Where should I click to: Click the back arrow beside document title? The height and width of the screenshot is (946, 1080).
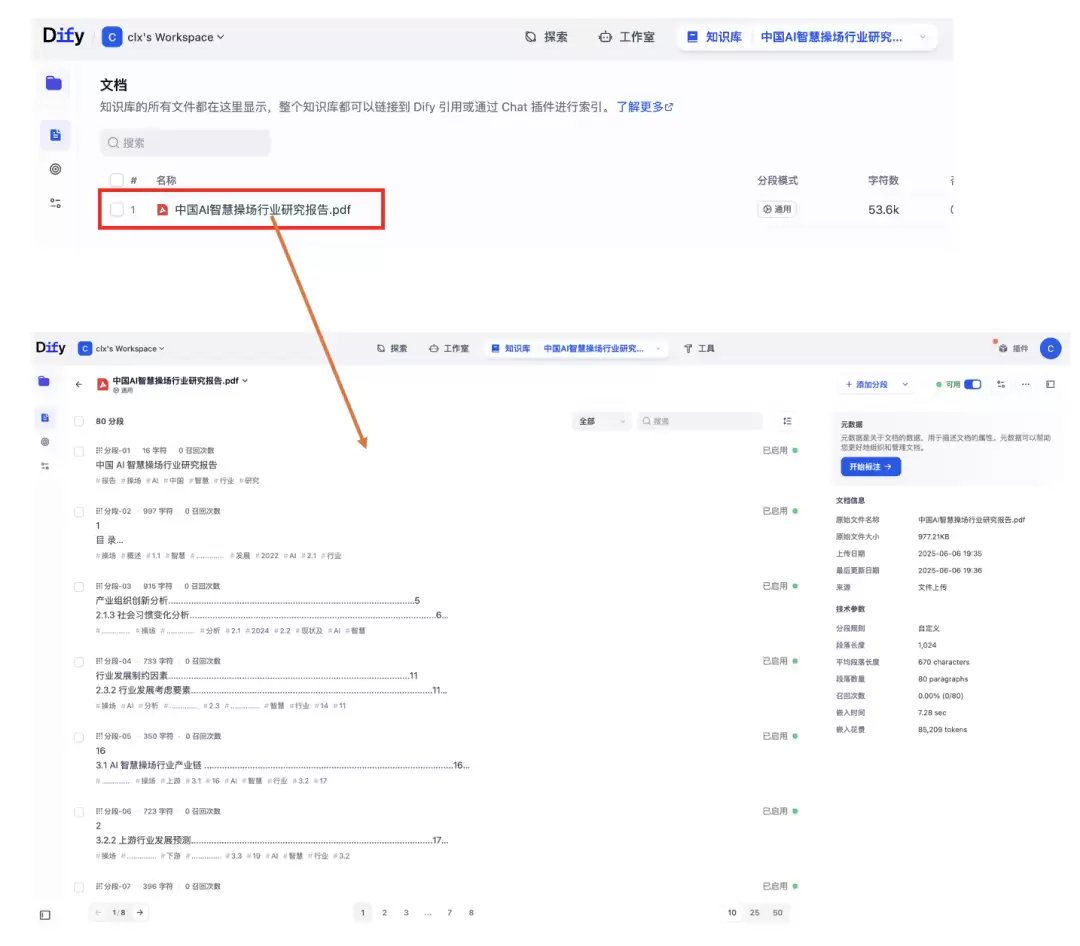tap(79, 384)
